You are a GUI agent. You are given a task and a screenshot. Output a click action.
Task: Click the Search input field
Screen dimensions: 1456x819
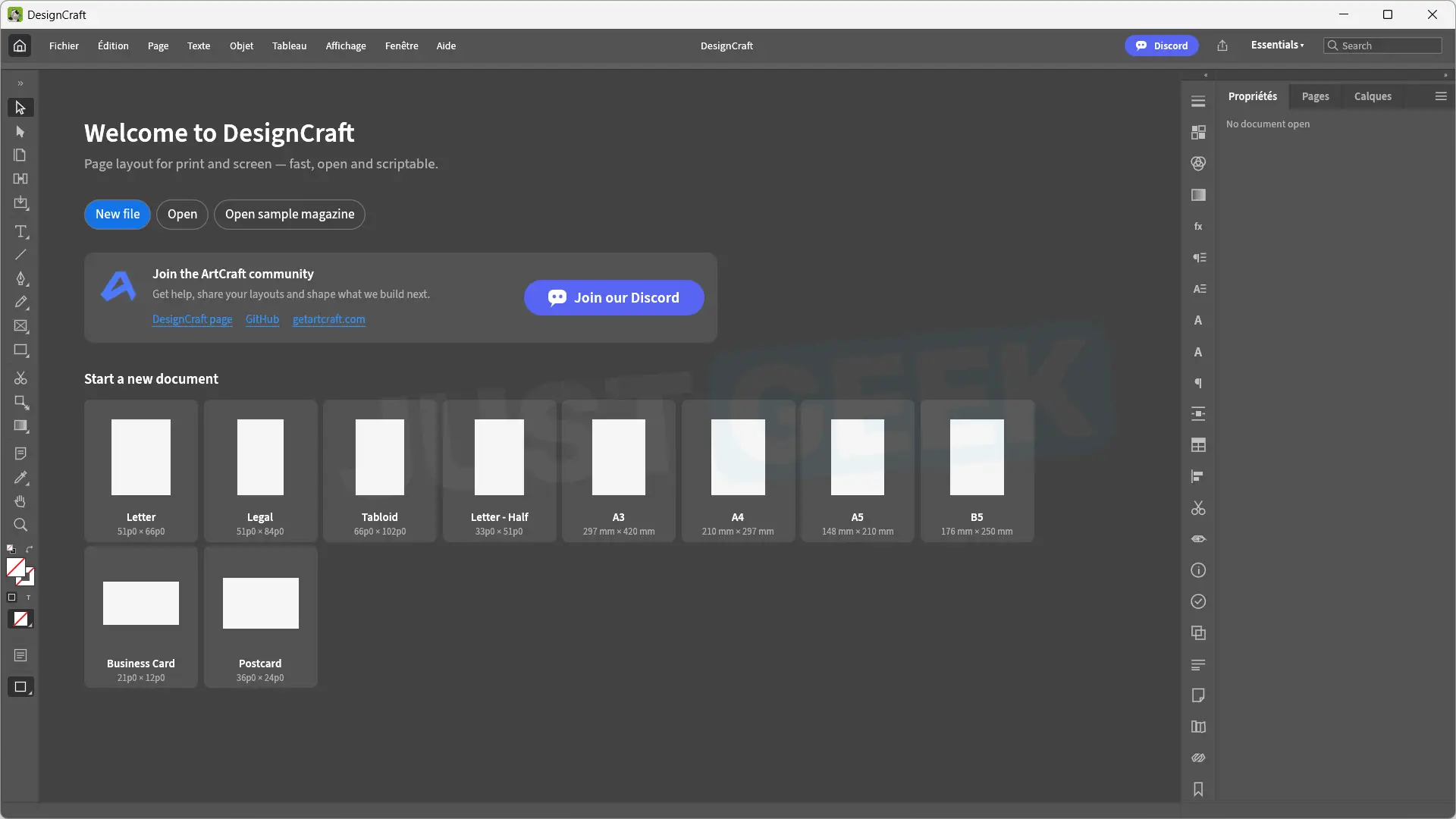[x=1383, y=45]
